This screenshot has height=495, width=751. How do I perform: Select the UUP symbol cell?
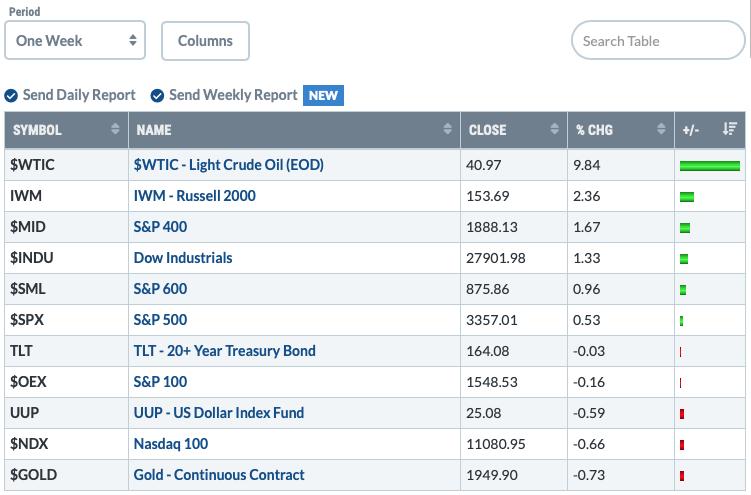tap(67, 413)
